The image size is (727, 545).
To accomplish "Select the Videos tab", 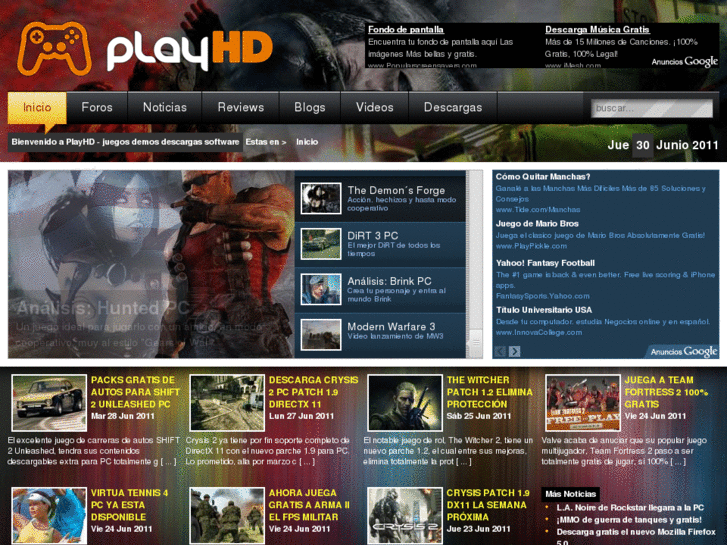I will 375,108.
